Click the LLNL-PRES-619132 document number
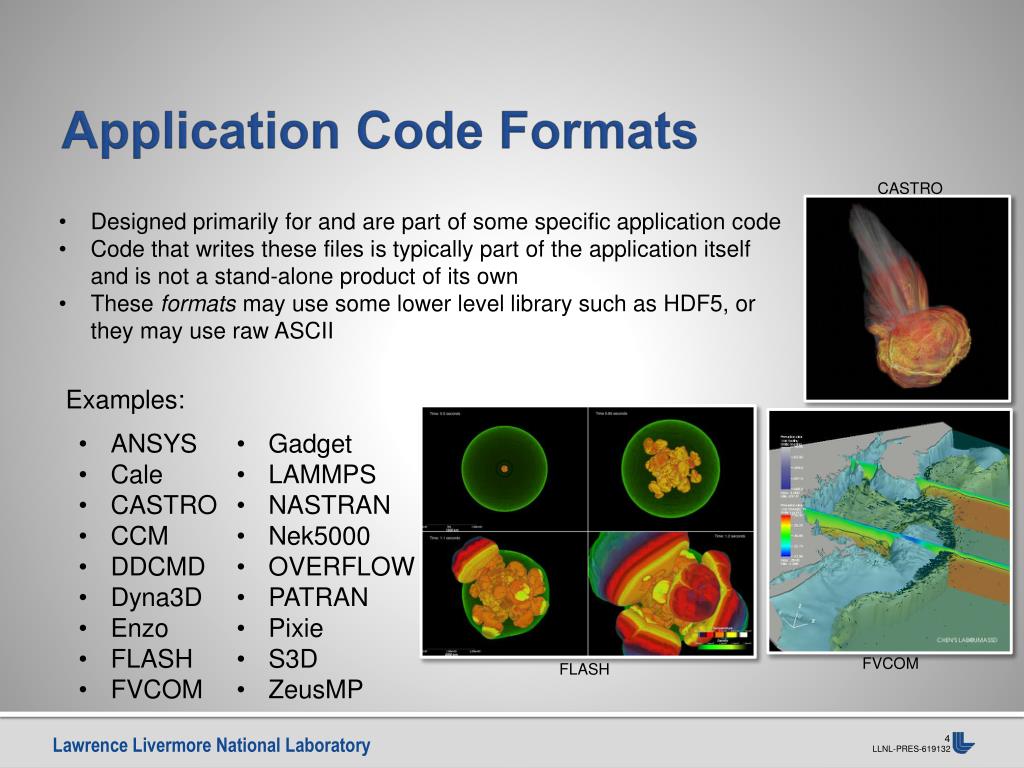 coord(911,749)
